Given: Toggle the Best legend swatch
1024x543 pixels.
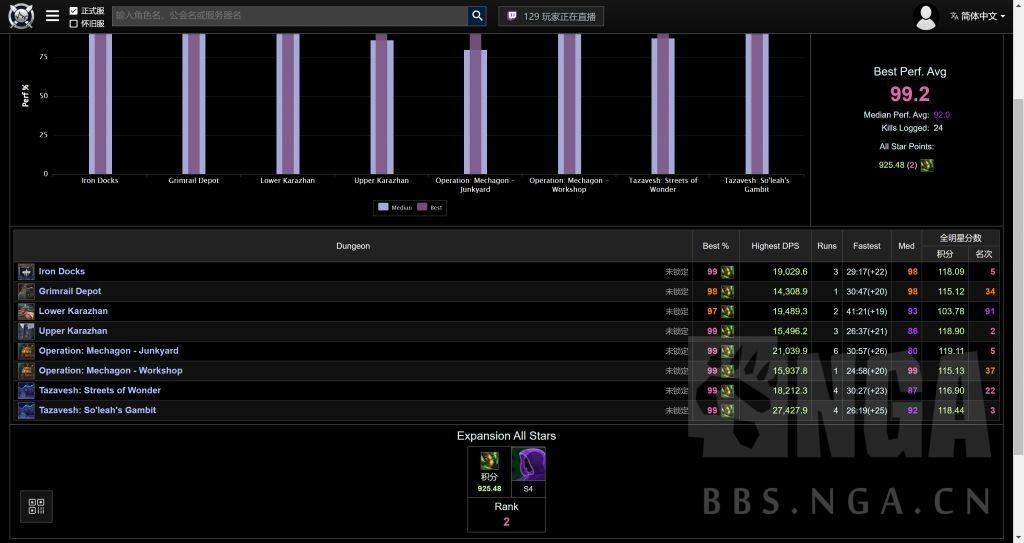Looking at the screenshot, I should (422, 207).
